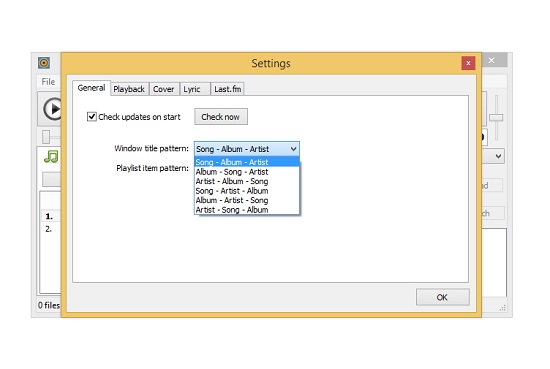Click the vertical volume slider handle
Viewport: 550px width, 369px height.
pyautogui.click(x=496, y=118)
